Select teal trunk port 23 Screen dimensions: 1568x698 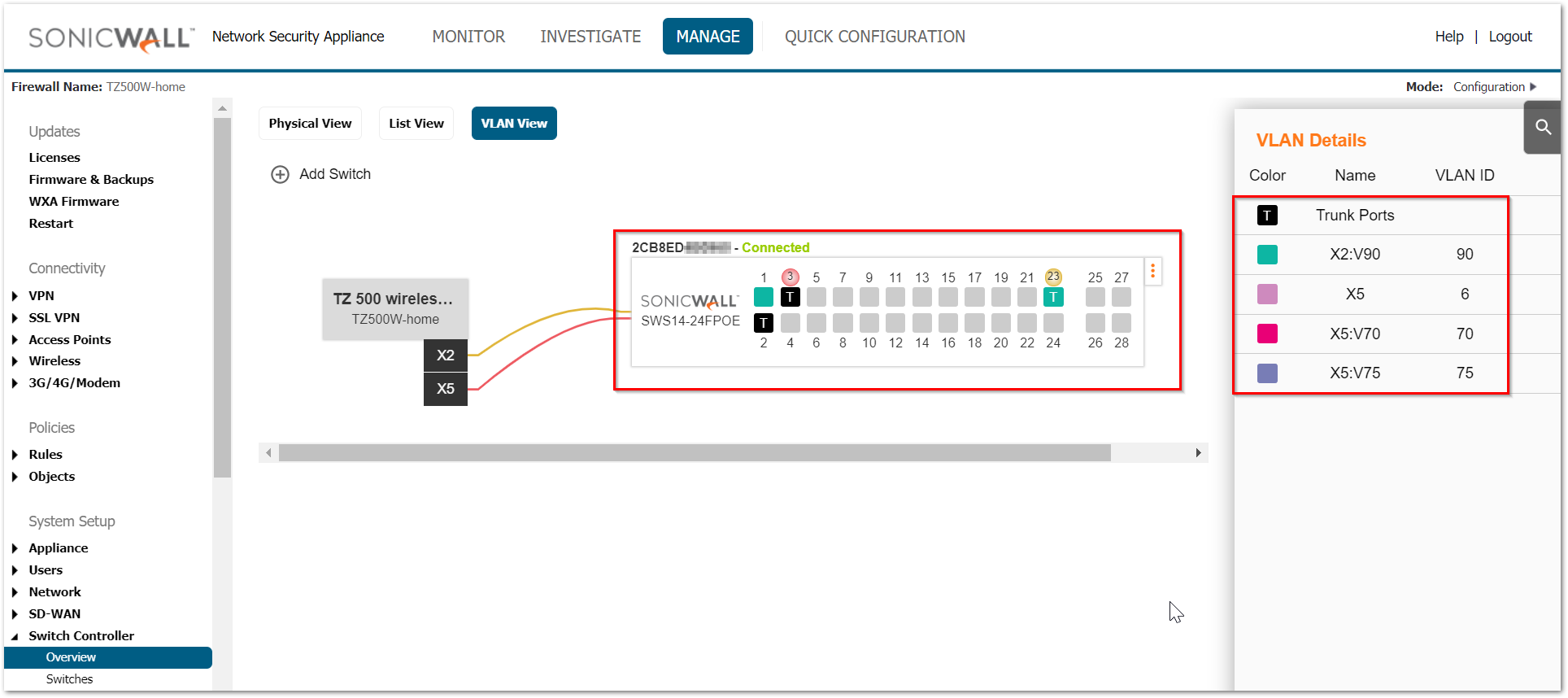pyautogui.click(x=1053, y=297)
